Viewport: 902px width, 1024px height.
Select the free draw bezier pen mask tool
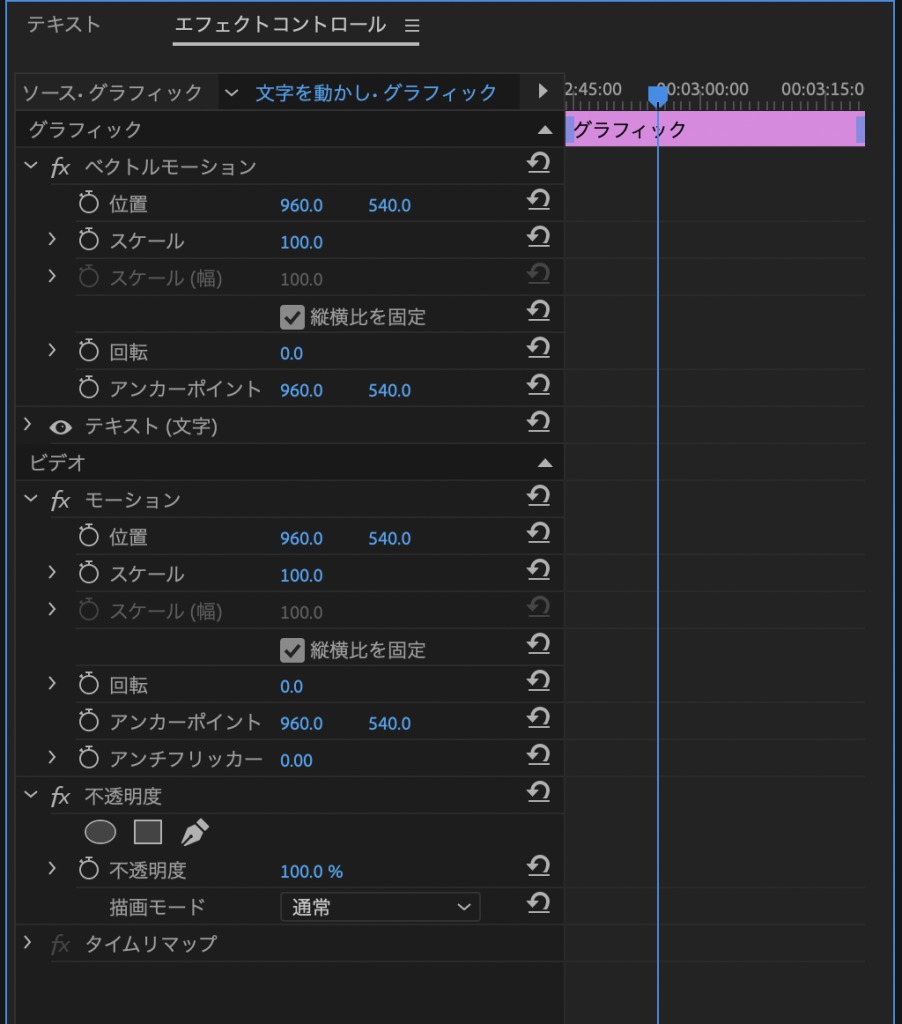195,832
